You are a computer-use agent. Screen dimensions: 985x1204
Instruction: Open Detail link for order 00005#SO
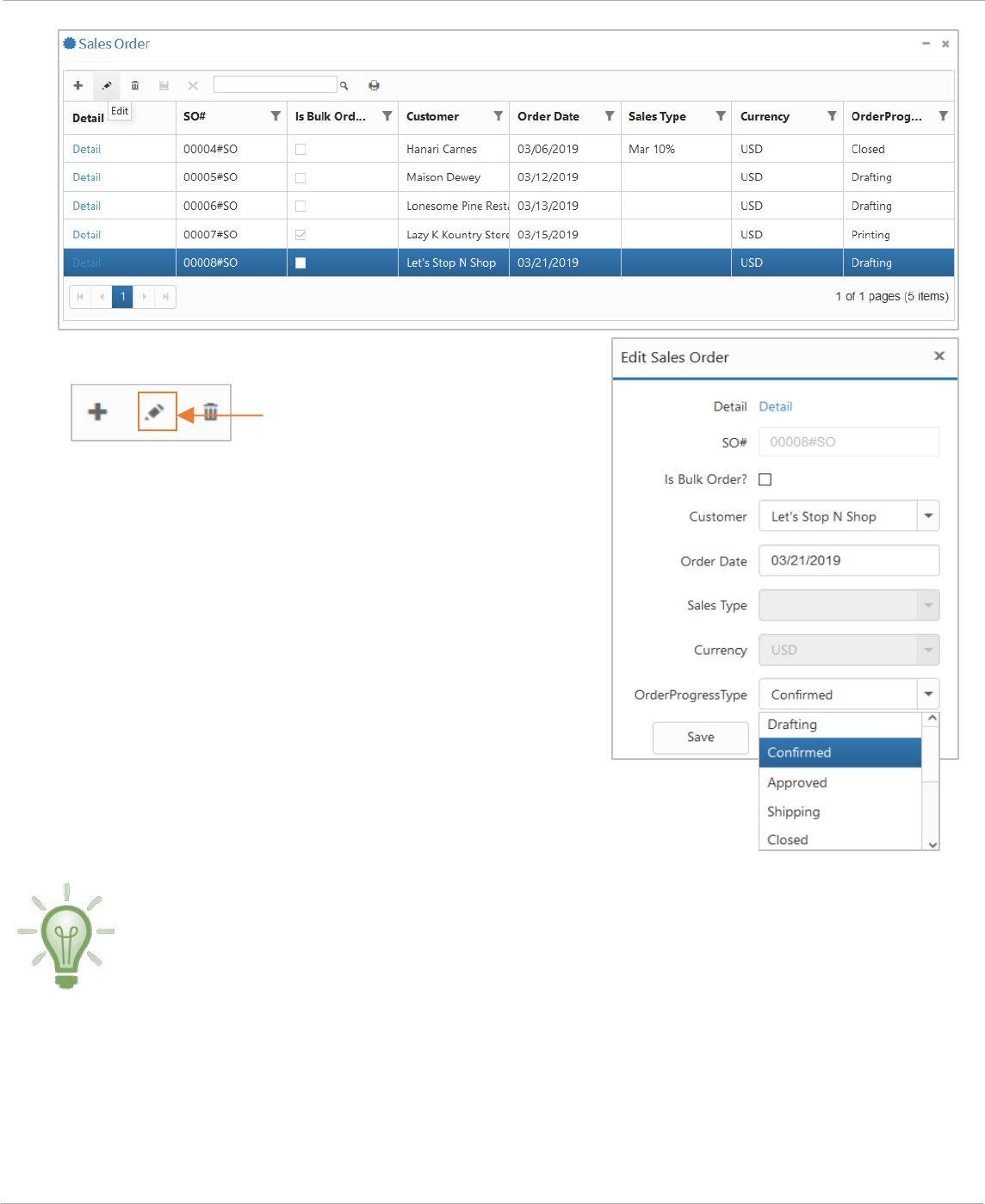coord(86,177)
